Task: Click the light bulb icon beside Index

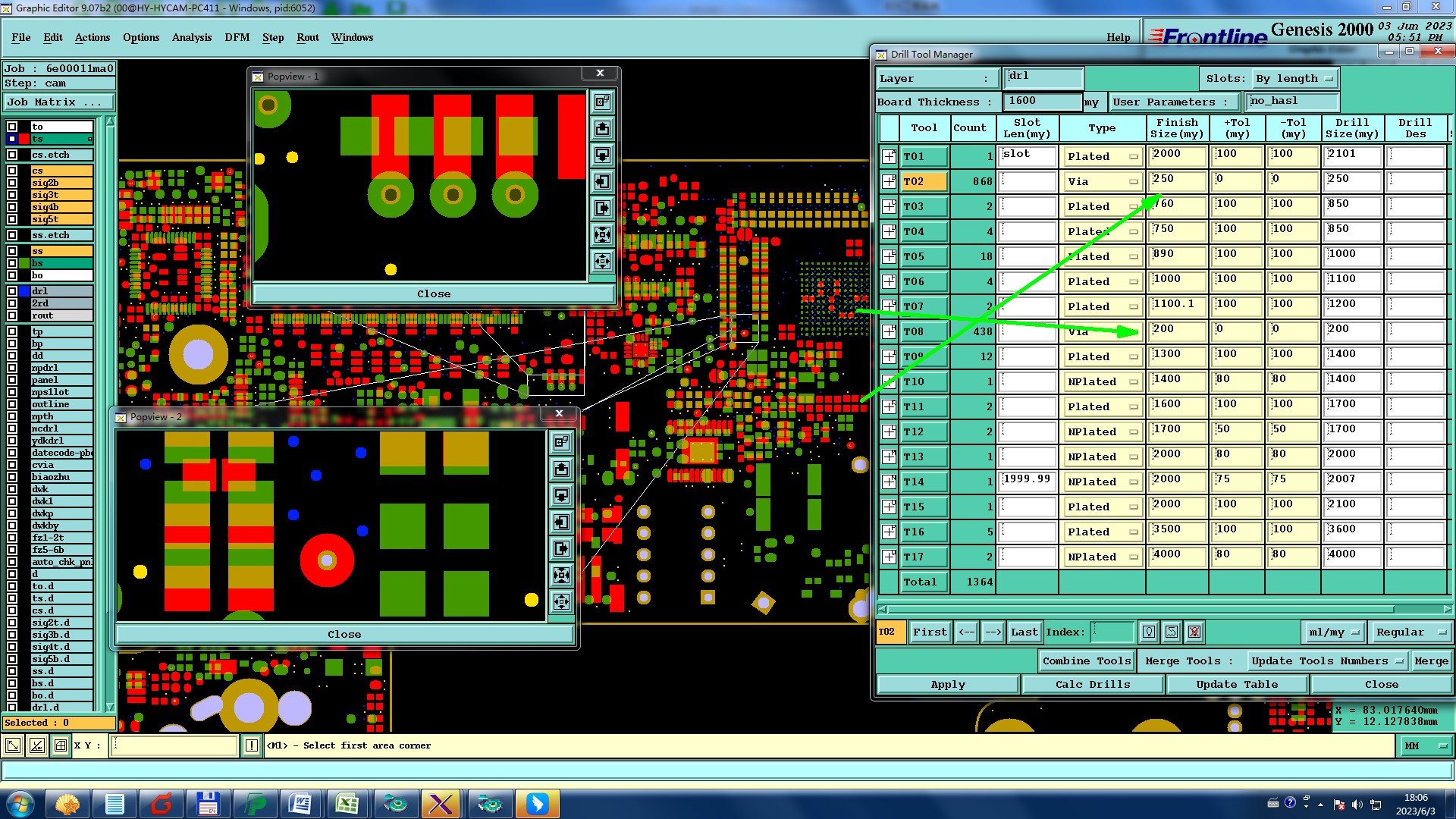Action: point(1149,632)
